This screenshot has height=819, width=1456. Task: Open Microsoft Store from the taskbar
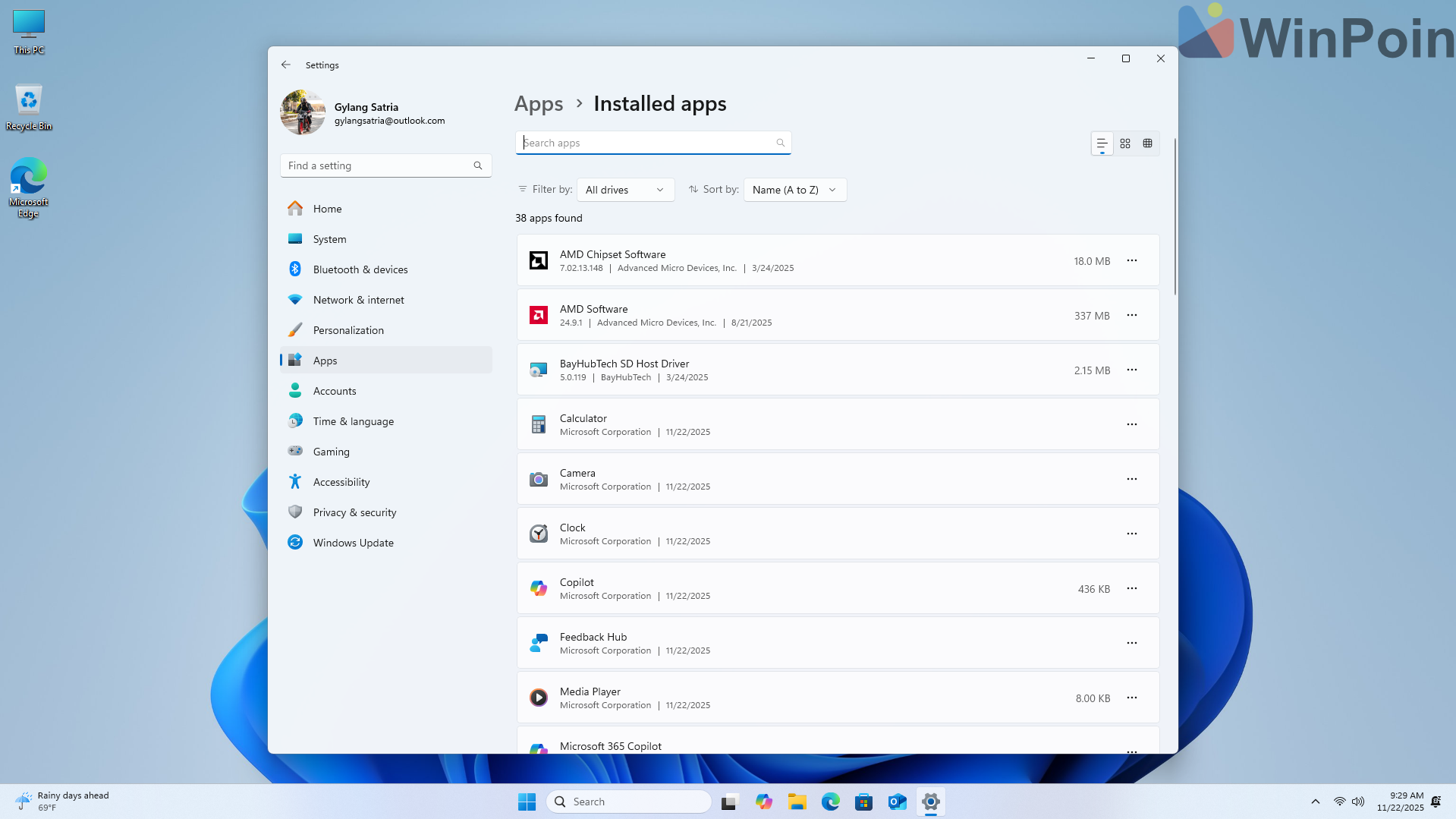(863, 802)
